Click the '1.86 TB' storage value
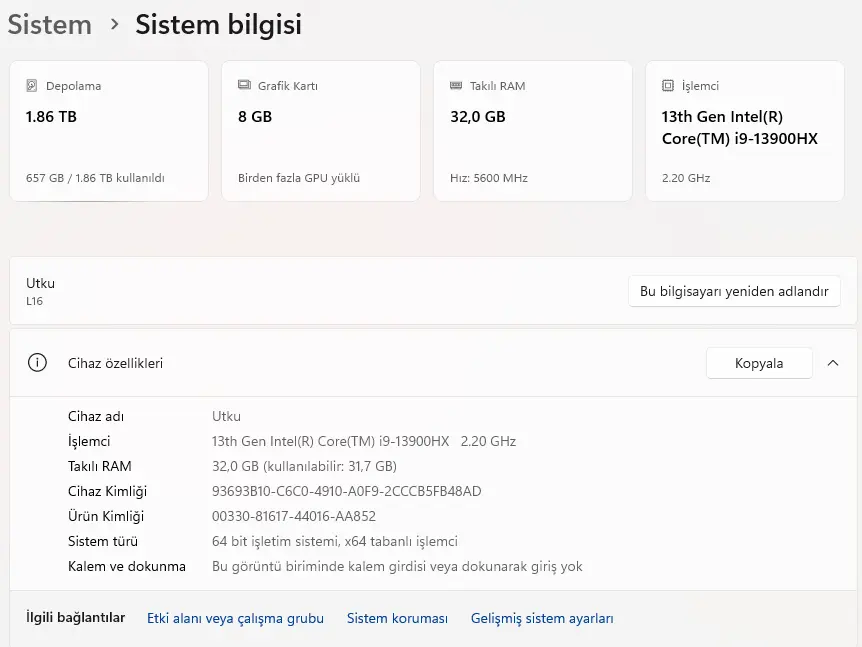This screenshot has height=647, width=862. point(51,117)
